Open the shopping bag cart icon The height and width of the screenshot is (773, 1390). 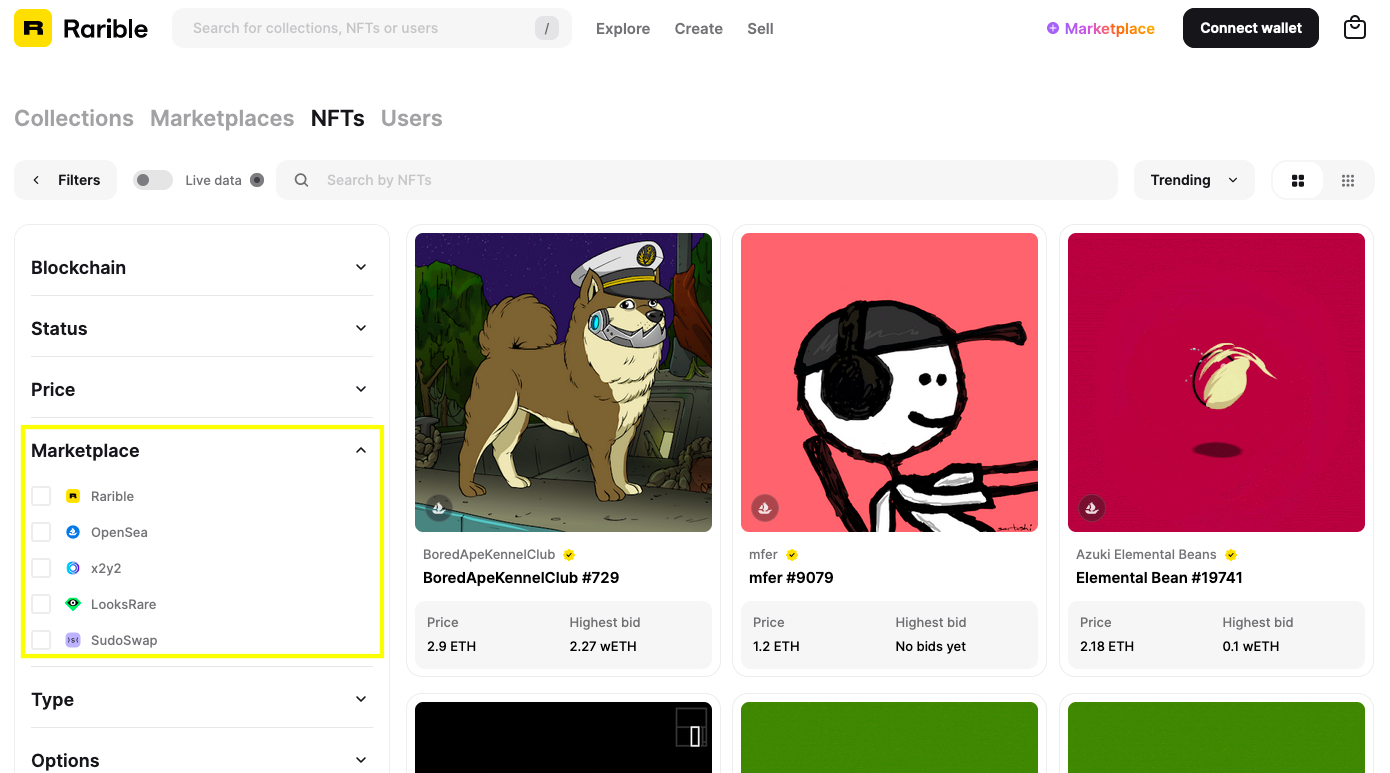click(1355, 28)
